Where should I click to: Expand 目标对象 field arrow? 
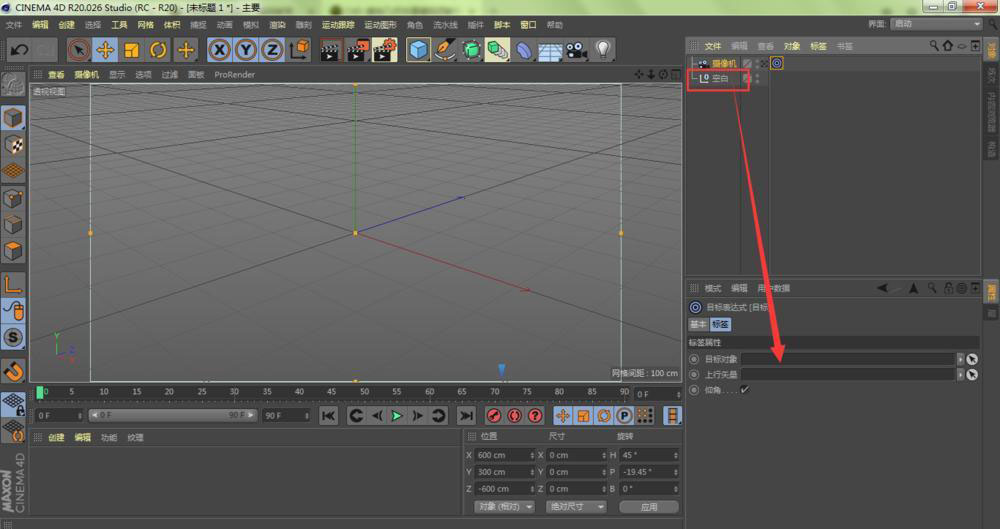pyautogui.click(x=961, y=359)
